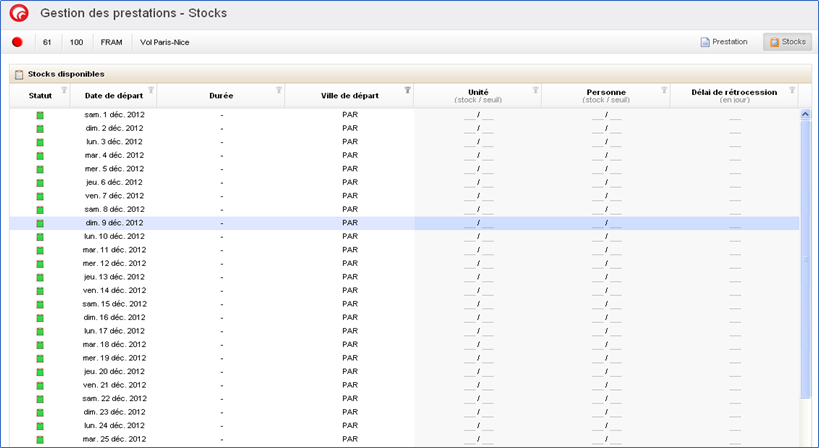Click the FRAM breadcrumb item
Image resolution: width=819 pixels, height=448 pixels.
click(x=111, y=42)
